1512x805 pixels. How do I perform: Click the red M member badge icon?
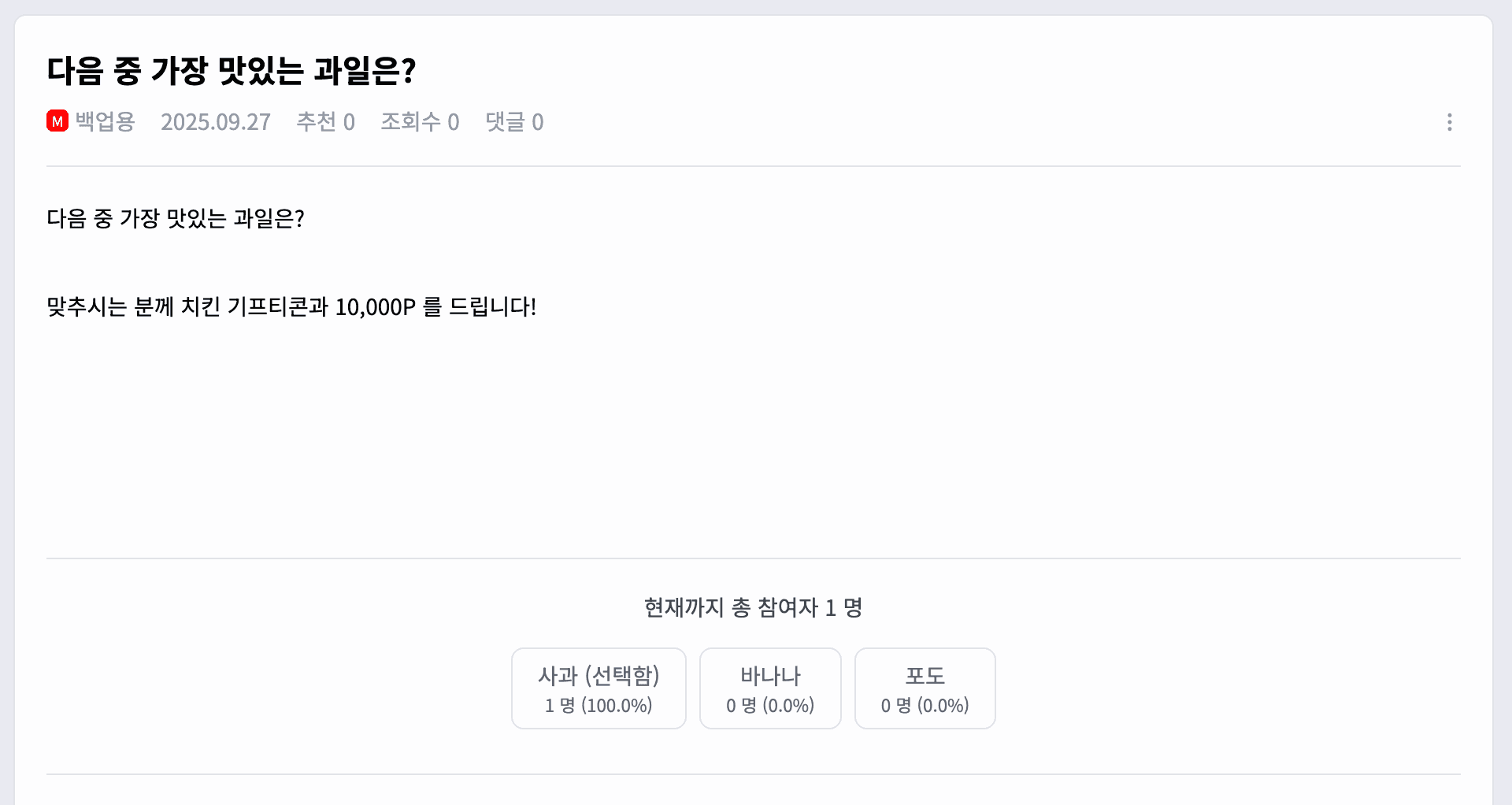pos(57,121)
